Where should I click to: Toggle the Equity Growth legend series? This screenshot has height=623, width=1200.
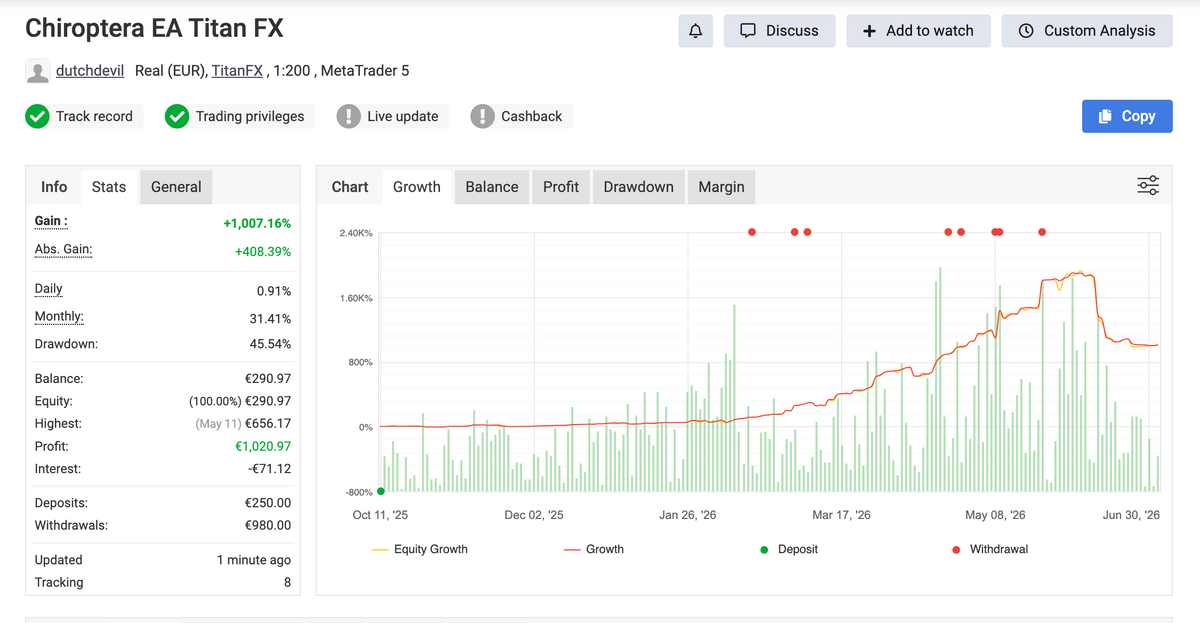coord(419,549)
